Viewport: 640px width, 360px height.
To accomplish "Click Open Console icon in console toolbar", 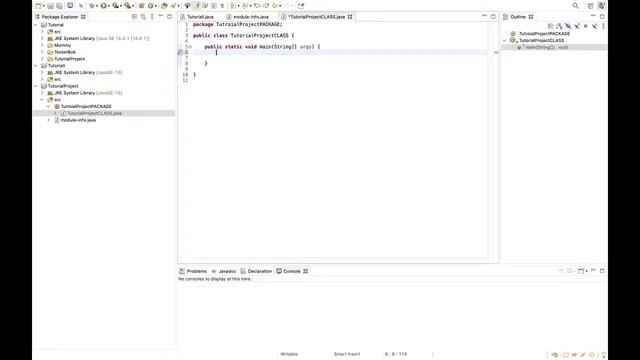I will point(581,271).
